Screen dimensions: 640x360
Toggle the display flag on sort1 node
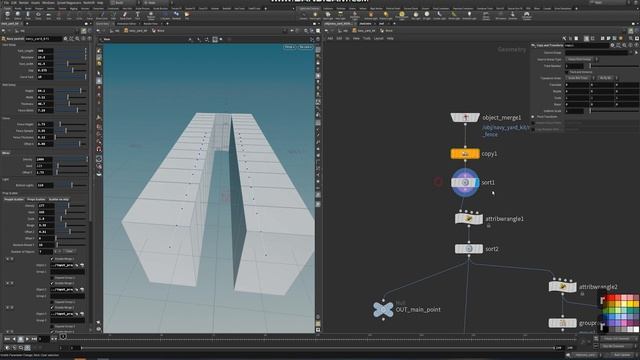[x=477, y=182]
